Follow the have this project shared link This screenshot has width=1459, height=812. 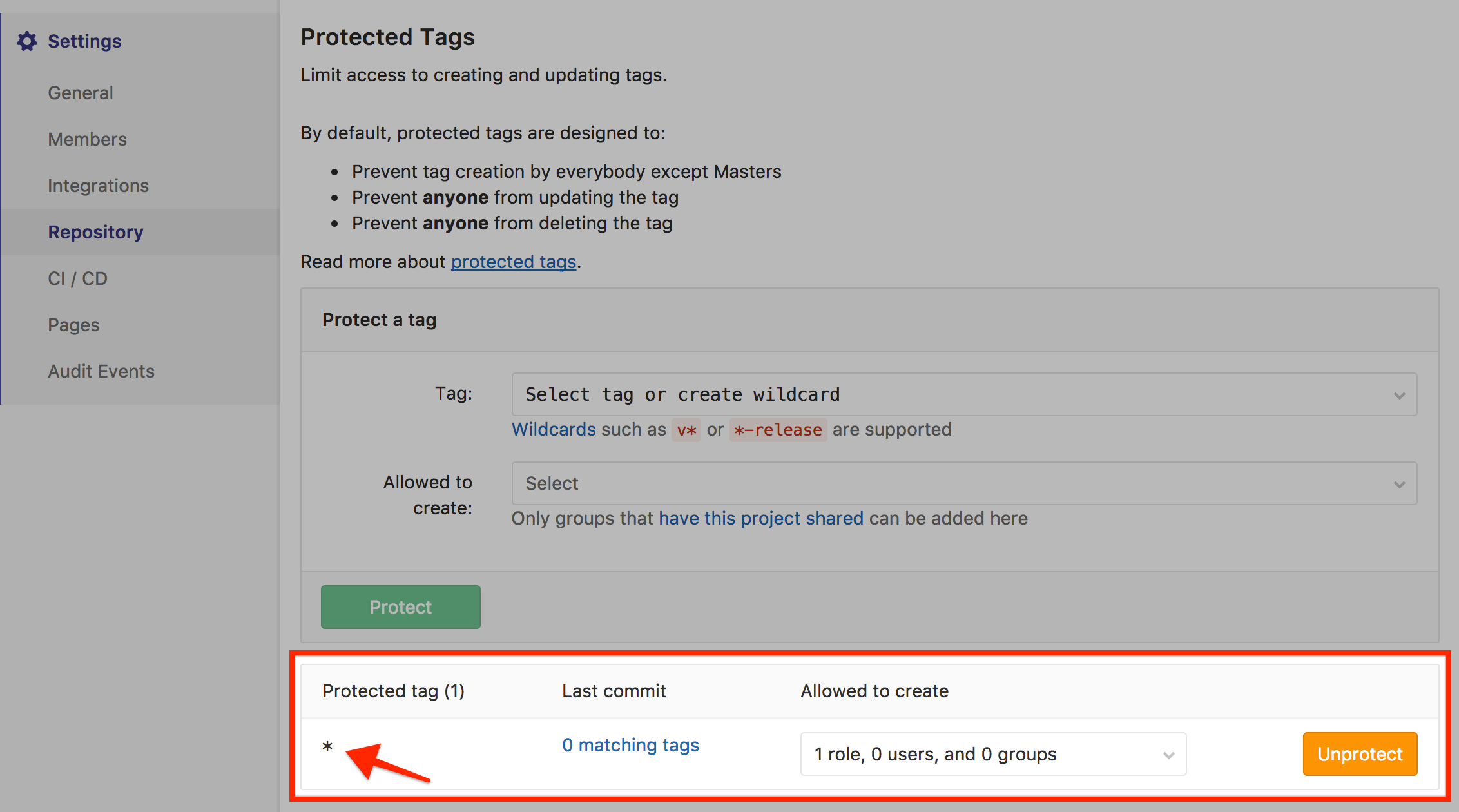pos(760,518)
